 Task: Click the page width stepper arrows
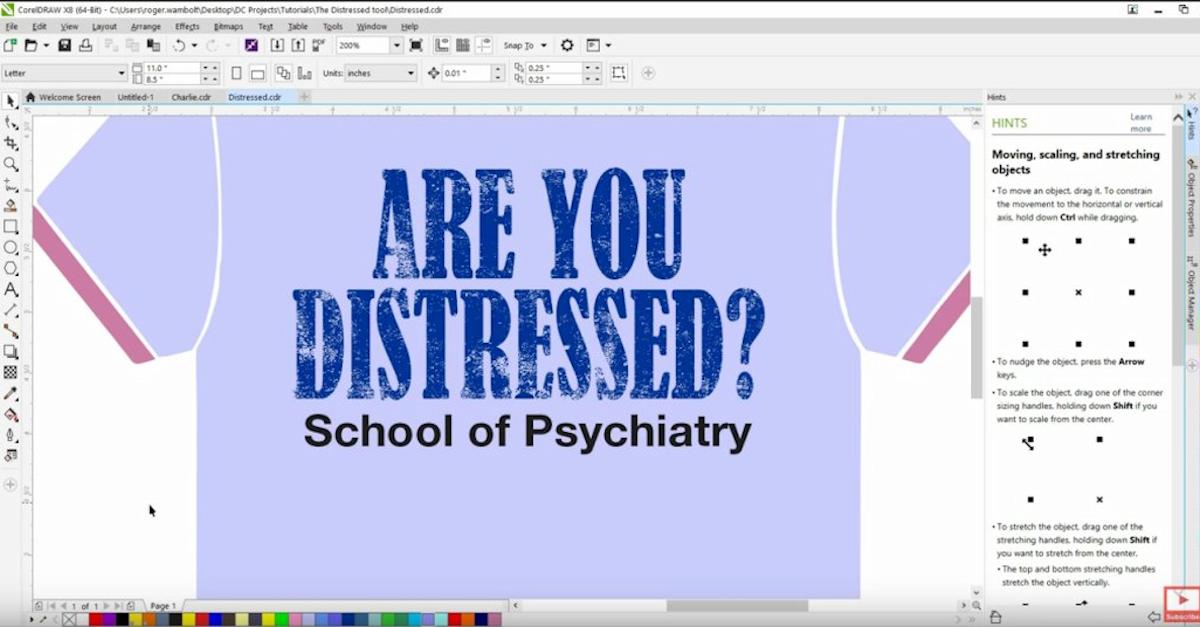coord(208,68)
